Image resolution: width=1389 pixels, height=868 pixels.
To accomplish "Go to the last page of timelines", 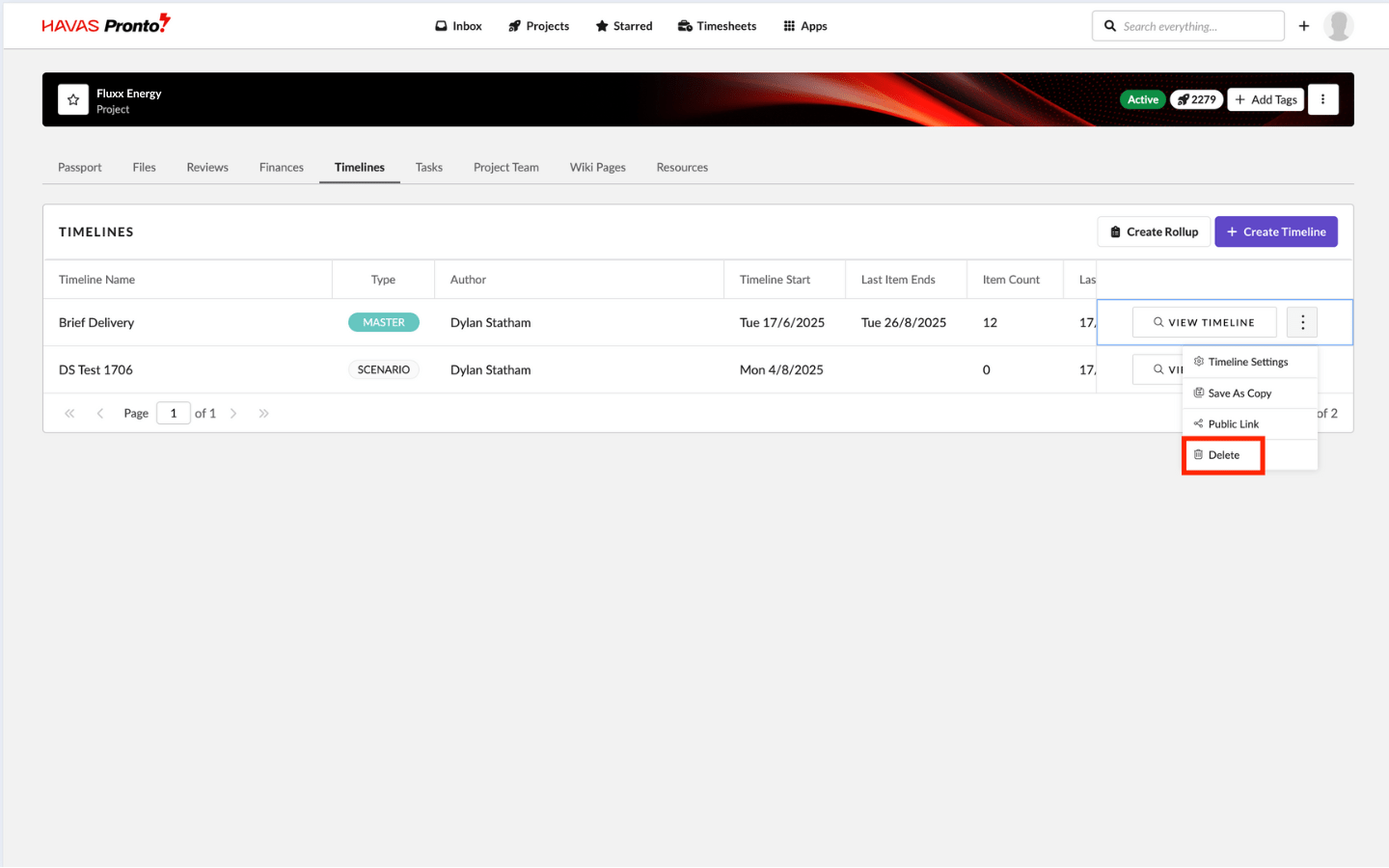I will (263, 413).
